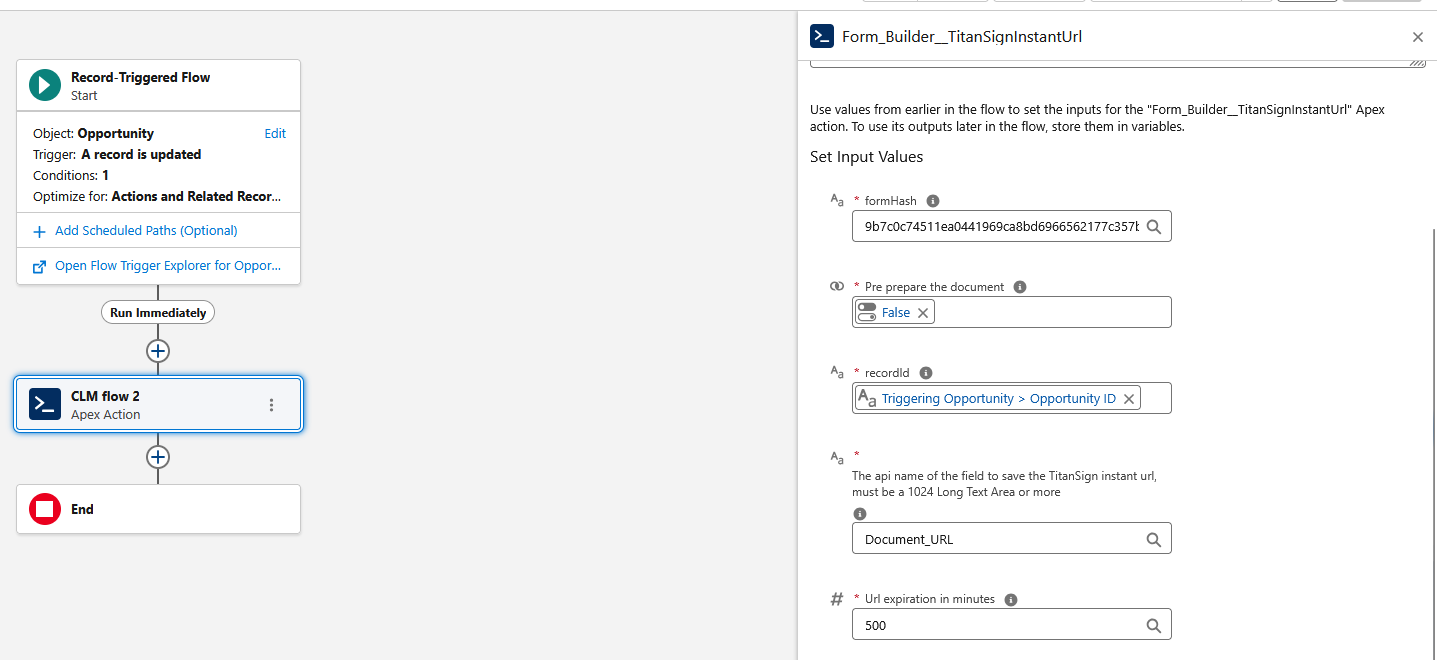This screenshot has width=1437, height=660.
Task: Add element below CLM flow 2
Action: point(158,457)
